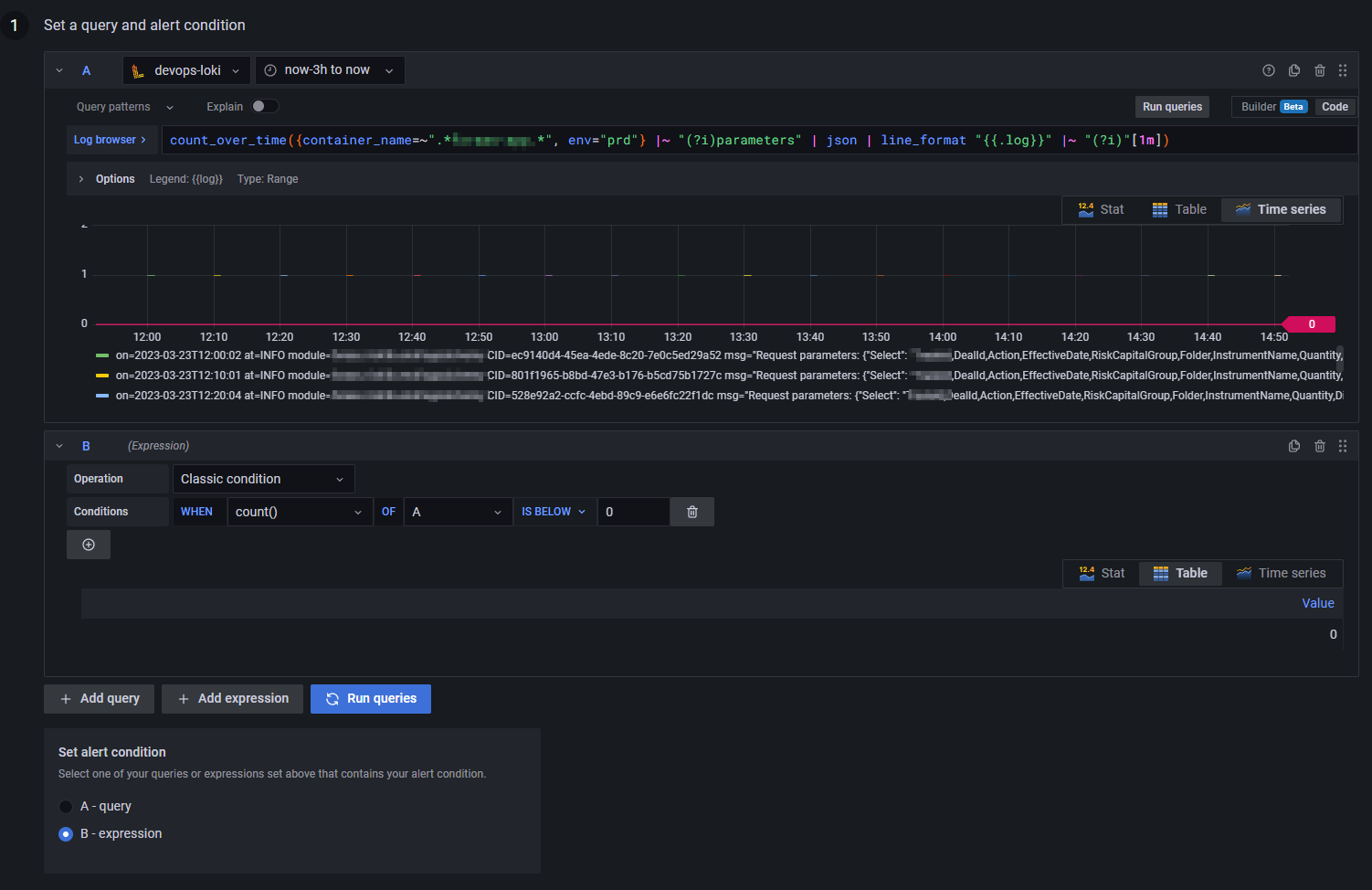The image size is (1372, 890).
Task: Switch query editor to Builder mode
Action: click(x=1273, y=107)
